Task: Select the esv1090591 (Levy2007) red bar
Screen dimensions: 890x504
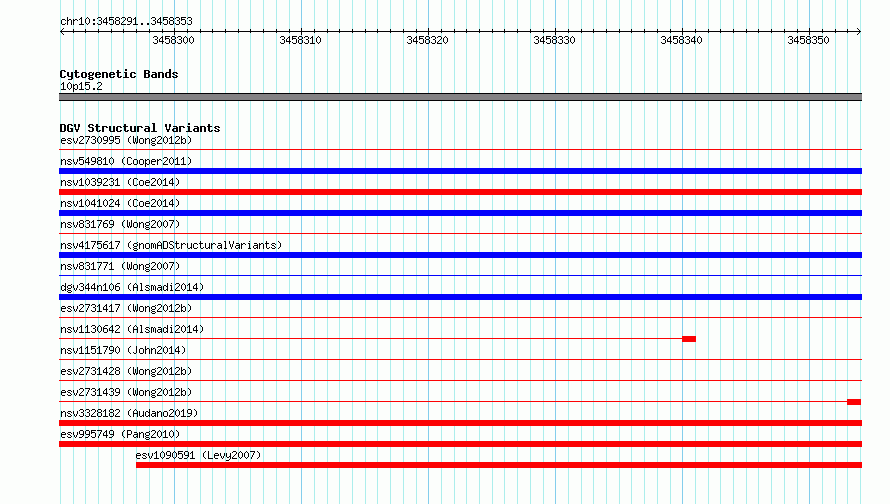Action: pos(499,465)
